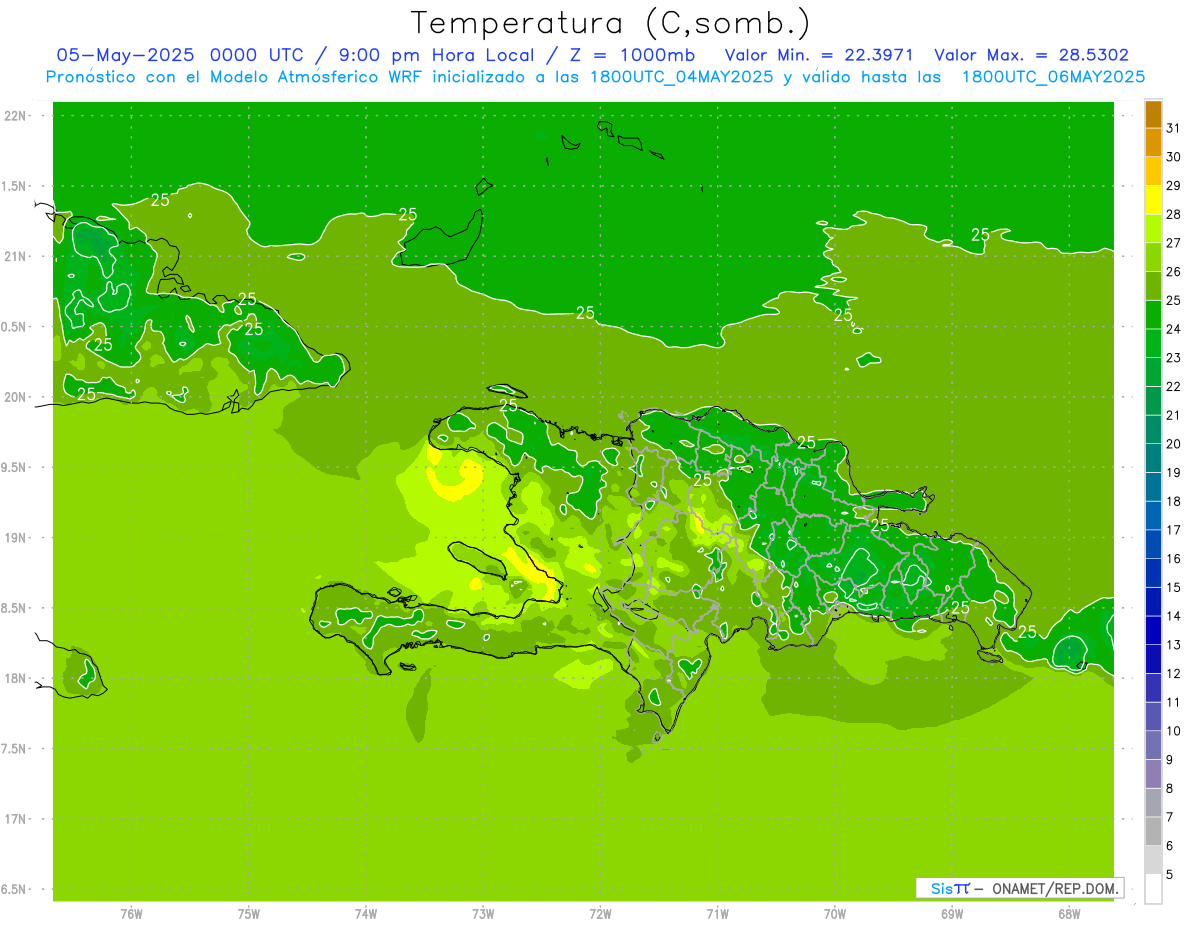The height and width of the screenshot is (927, 1200).
Task: Click the legend value 11
Action: [x=1174, y=703]
